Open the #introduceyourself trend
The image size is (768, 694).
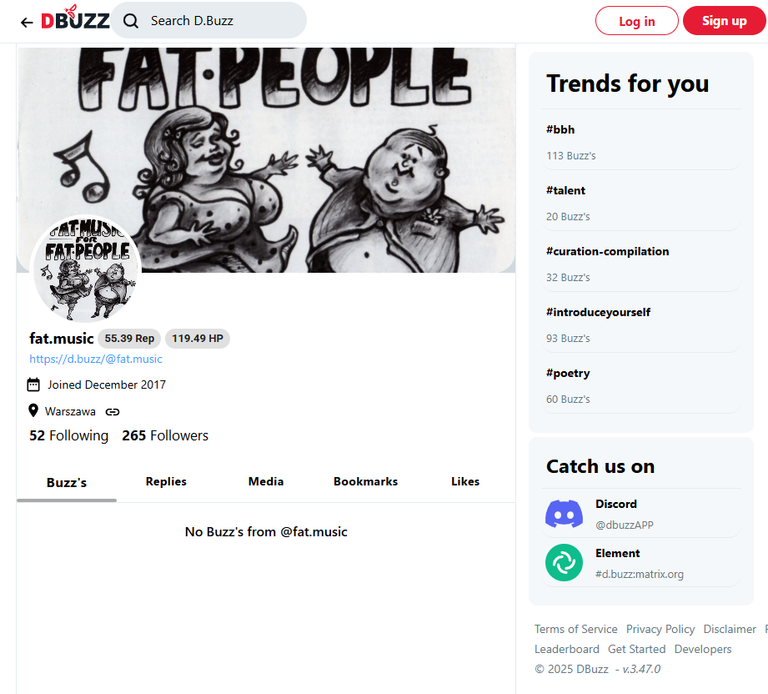coord(598,312)
